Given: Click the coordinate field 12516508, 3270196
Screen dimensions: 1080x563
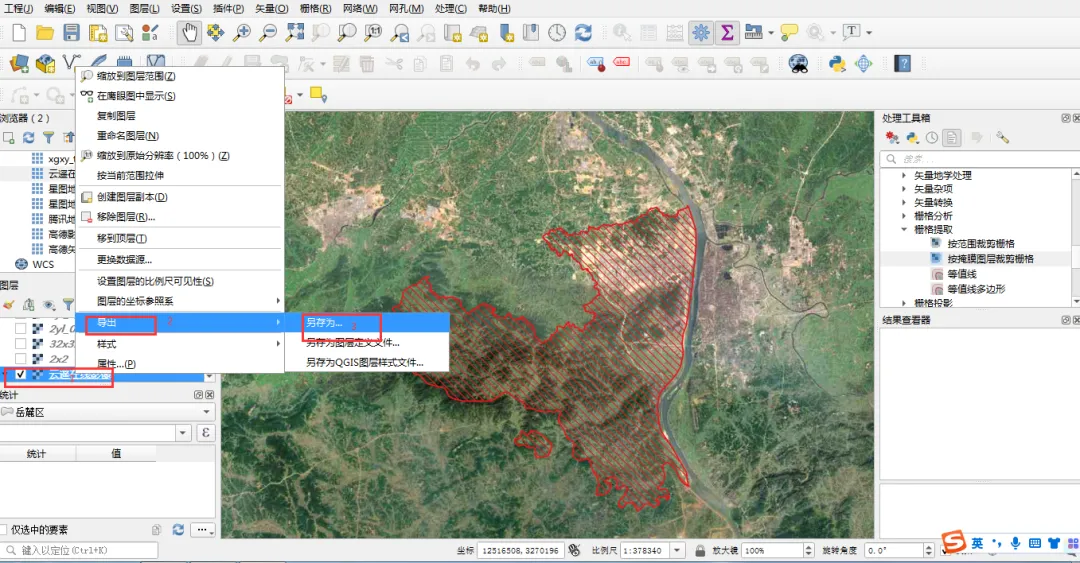Looking at the screenshot, I should click(x=521, y=550).
